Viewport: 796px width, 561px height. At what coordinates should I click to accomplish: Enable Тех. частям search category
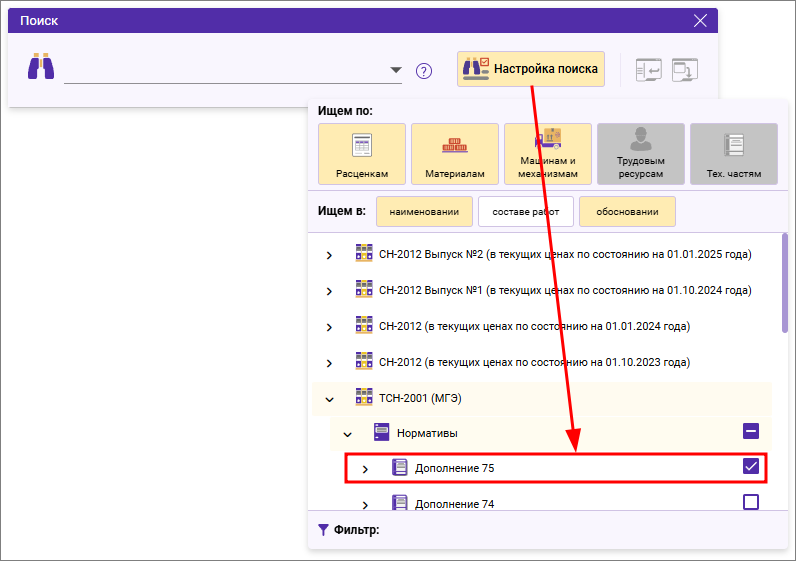click(x=734, y=154)
